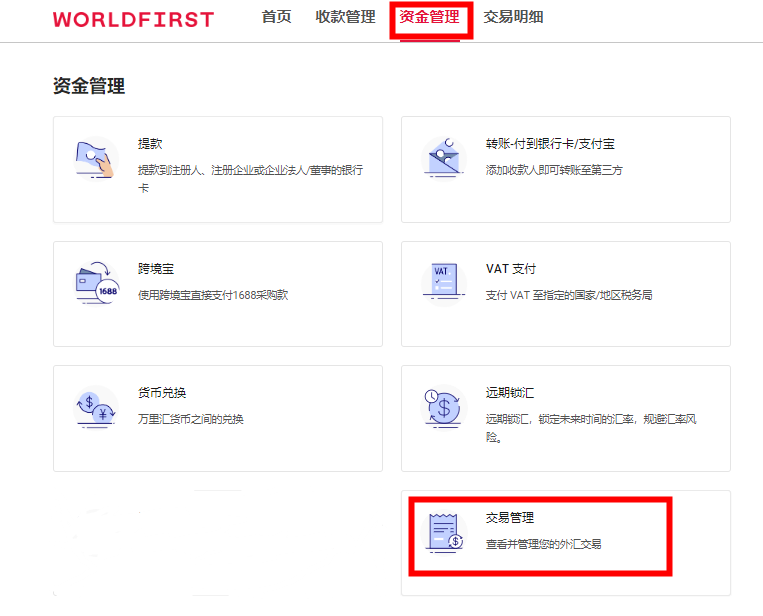Click the VAT 支付 document icon
This screenshot has width=763, height=616.
443,283
